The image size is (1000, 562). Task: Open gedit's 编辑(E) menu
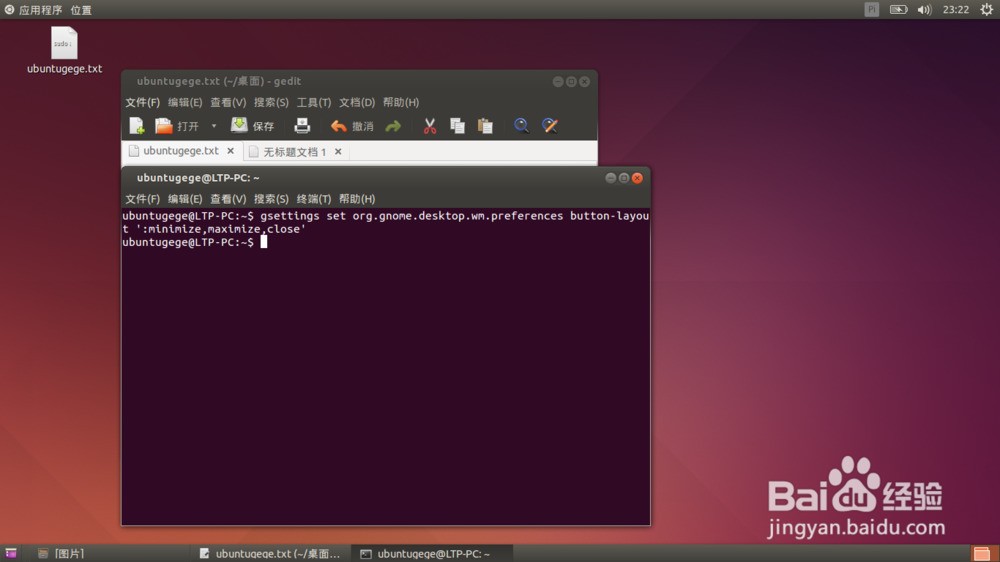point(185,102)
